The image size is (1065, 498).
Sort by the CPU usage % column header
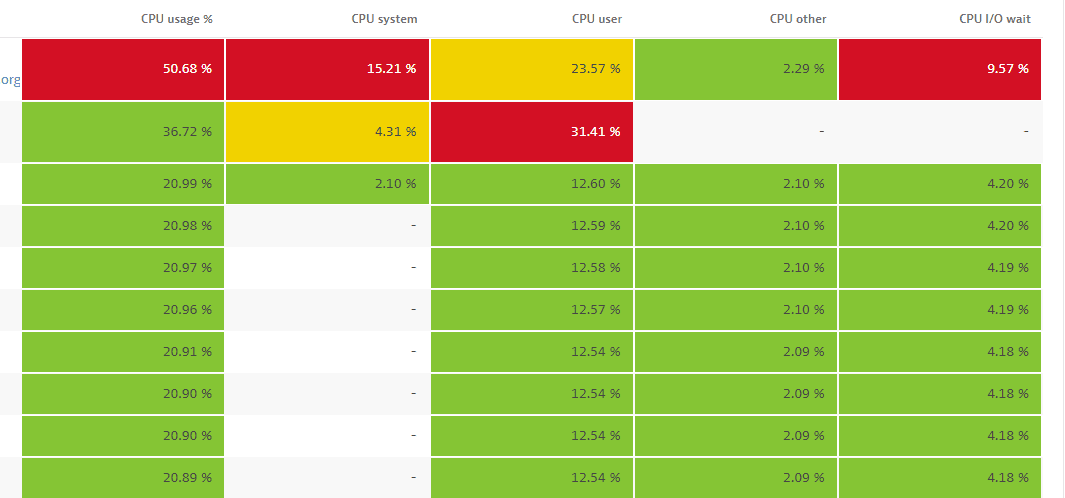pyautogui.click(x=176, y=19)
